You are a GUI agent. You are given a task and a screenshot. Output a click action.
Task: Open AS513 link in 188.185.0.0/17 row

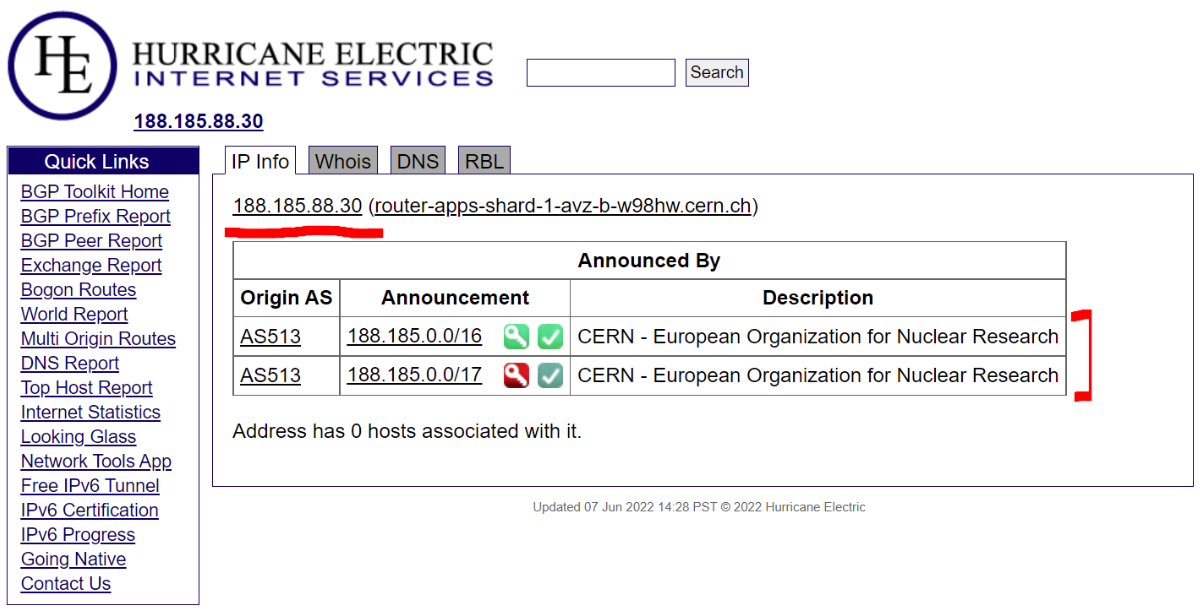[270, 376]
